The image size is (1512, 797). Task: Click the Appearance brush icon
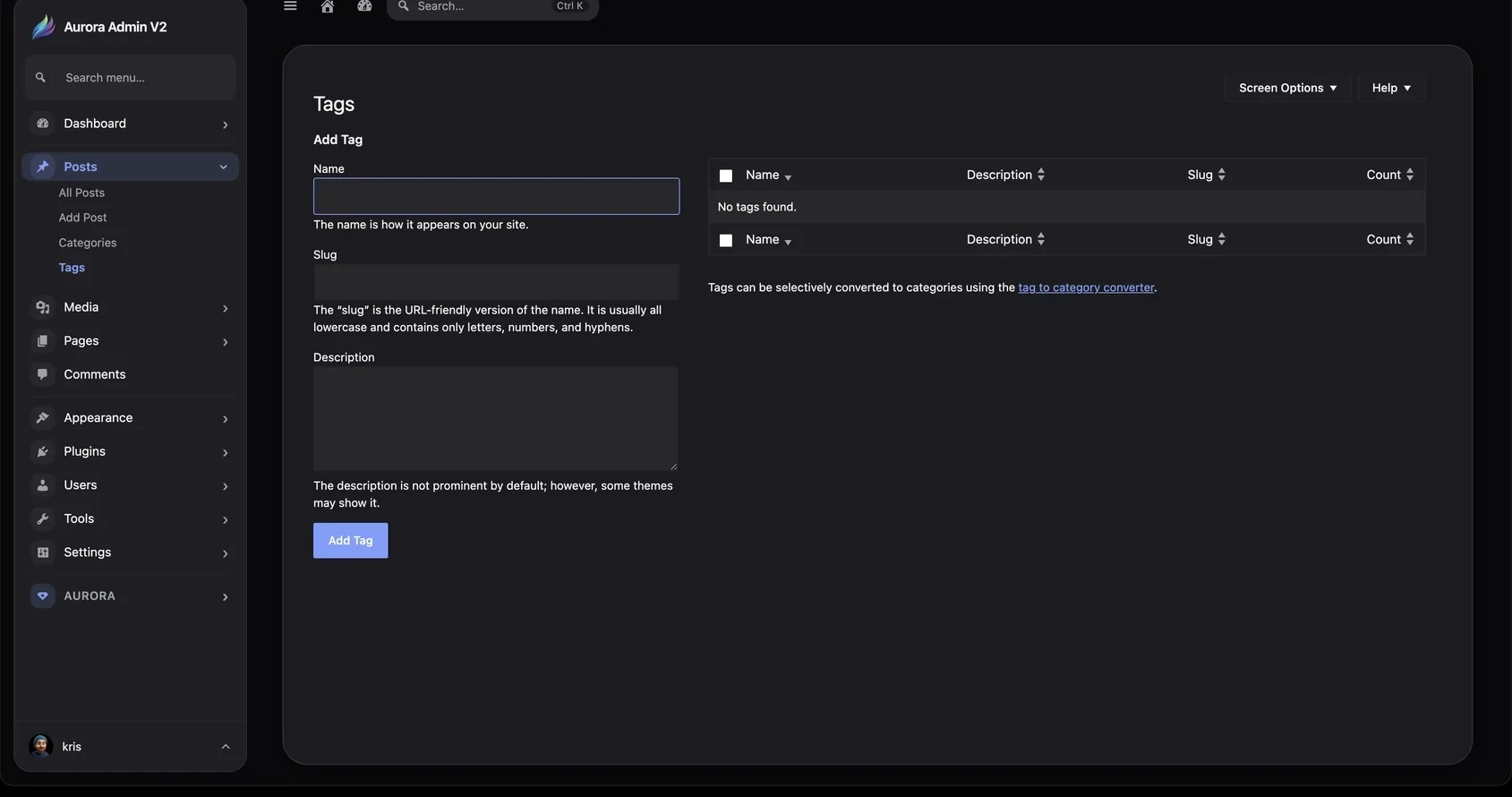(42, 418)
